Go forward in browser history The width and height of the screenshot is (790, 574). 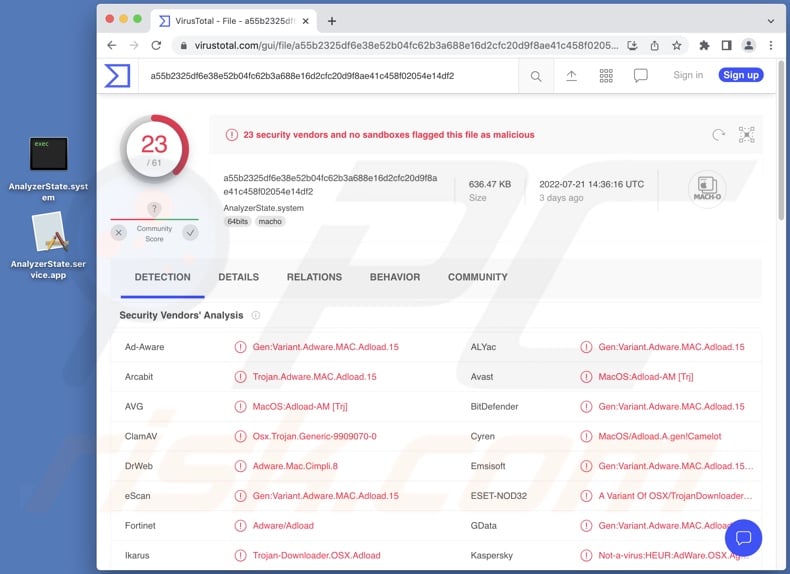click(x=134, y=45)
